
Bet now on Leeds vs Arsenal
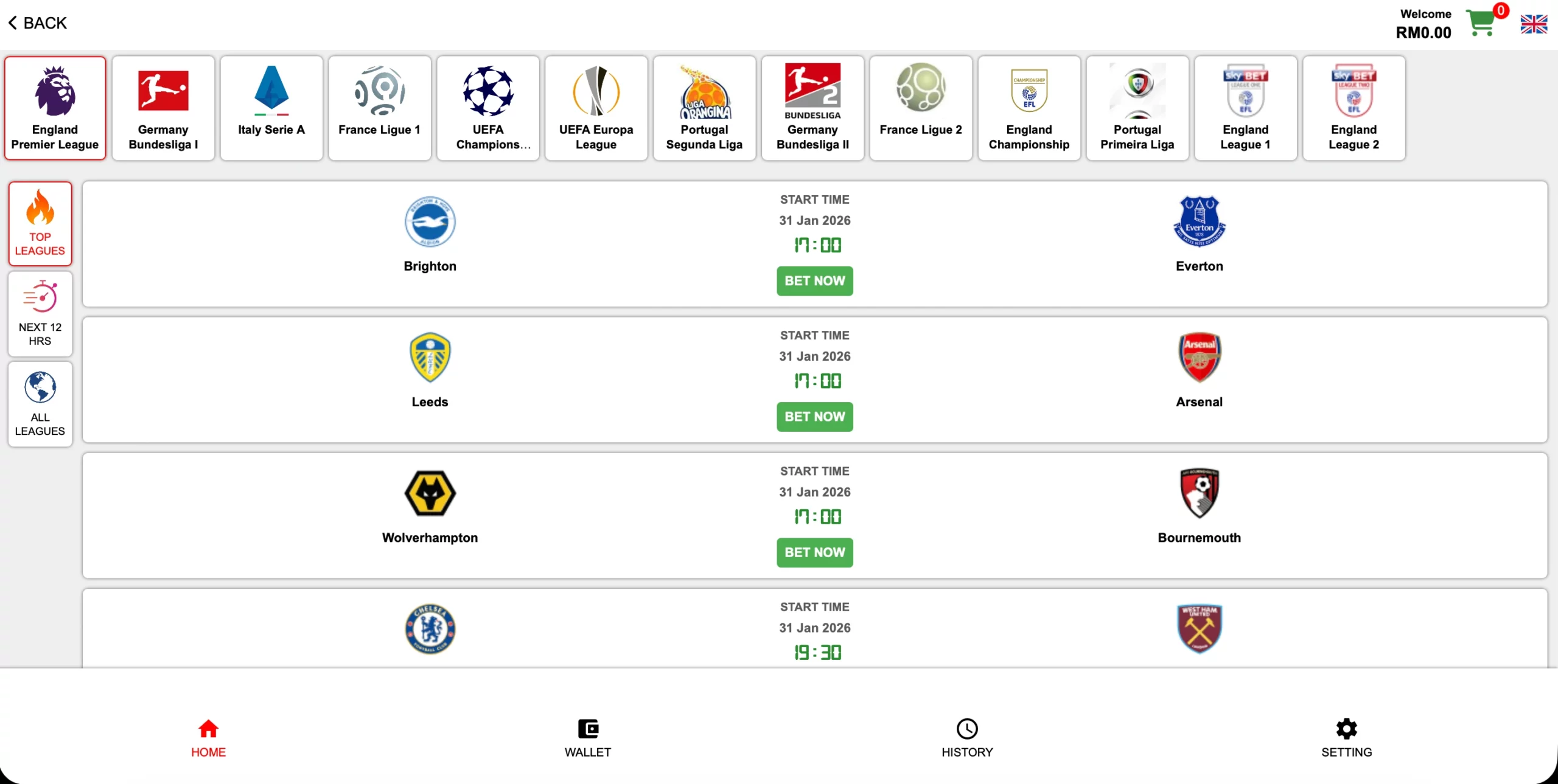[x=814, y=417]
